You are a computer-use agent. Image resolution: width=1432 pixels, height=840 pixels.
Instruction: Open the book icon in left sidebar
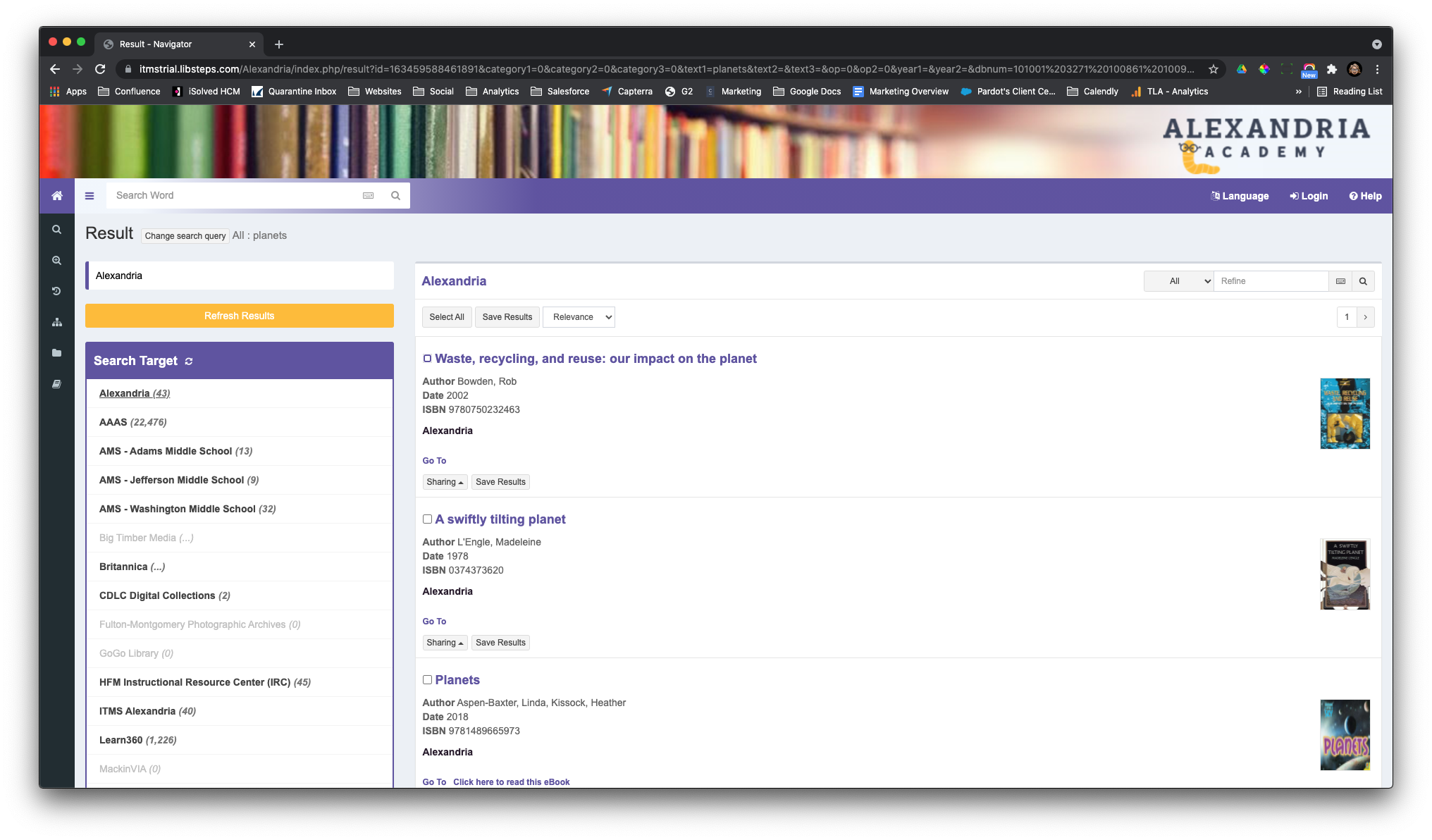(57, 384)
